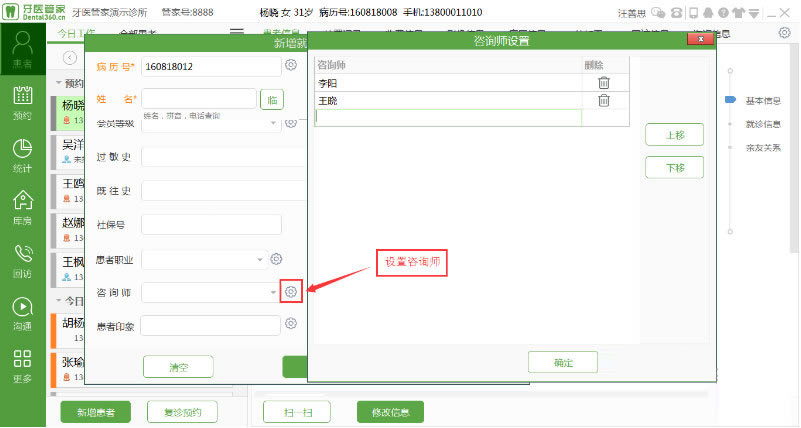This screenshot has width=801, height=428.
Task: Click the 临 temporary name button
Action: point(272,100)
